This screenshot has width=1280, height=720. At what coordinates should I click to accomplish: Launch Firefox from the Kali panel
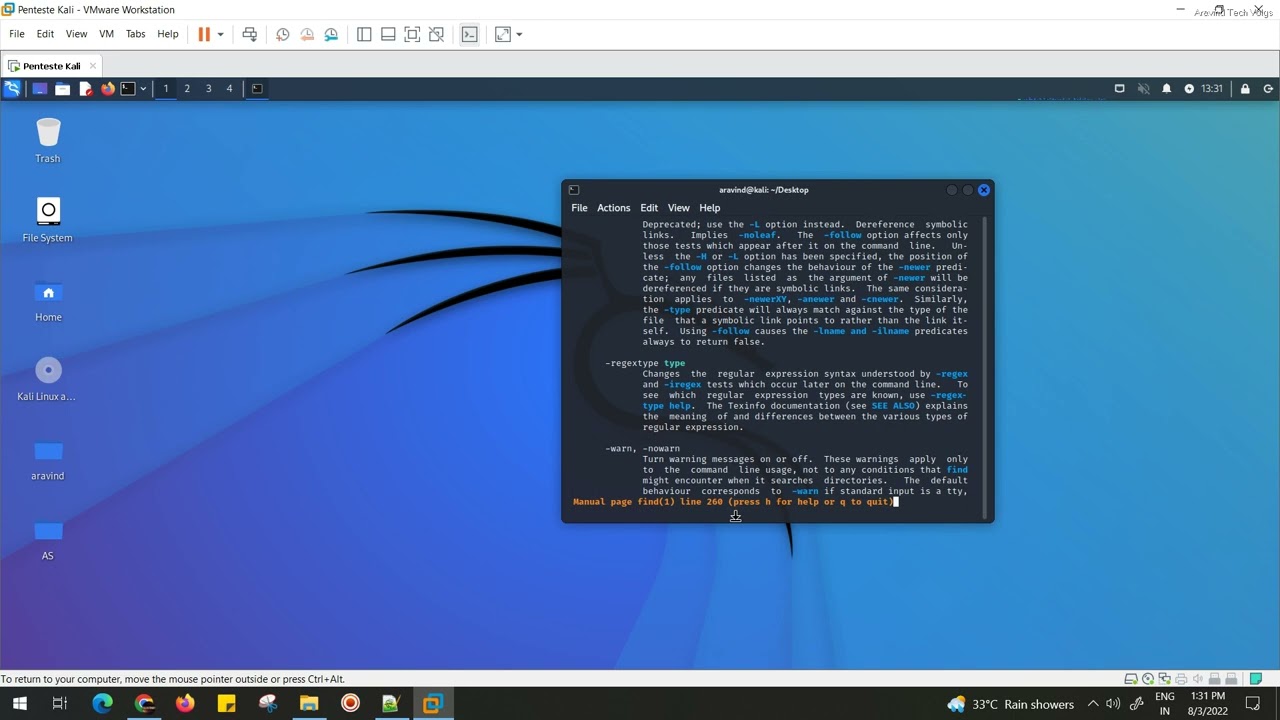108,88
